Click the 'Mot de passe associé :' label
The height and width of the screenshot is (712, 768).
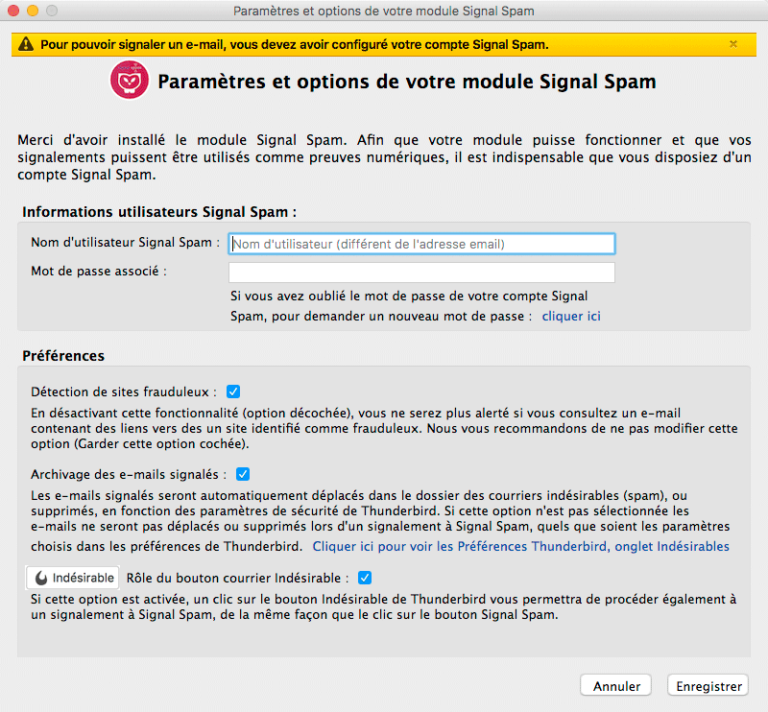coord(99,271)
